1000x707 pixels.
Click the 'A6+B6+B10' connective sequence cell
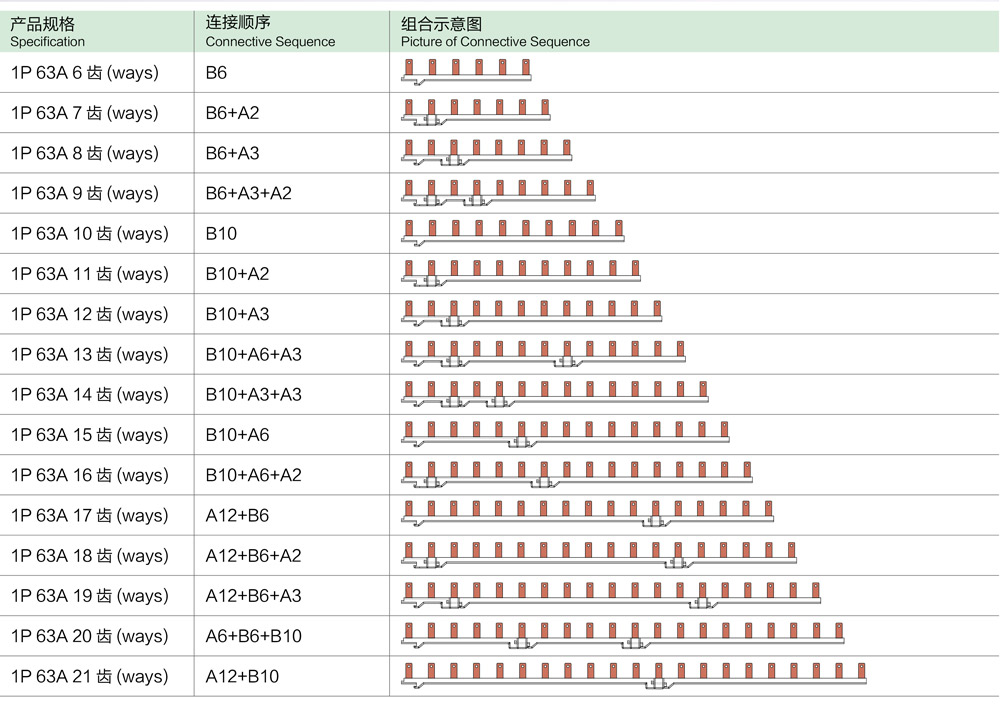tap(291, 635)
